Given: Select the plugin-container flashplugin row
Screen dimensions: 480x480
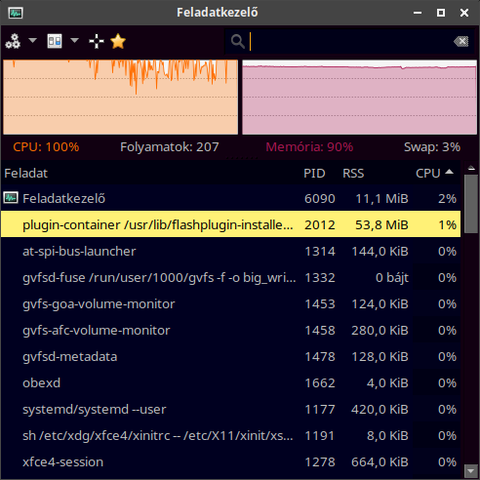Looking at the screenshot, I should (x=231, y=225).
